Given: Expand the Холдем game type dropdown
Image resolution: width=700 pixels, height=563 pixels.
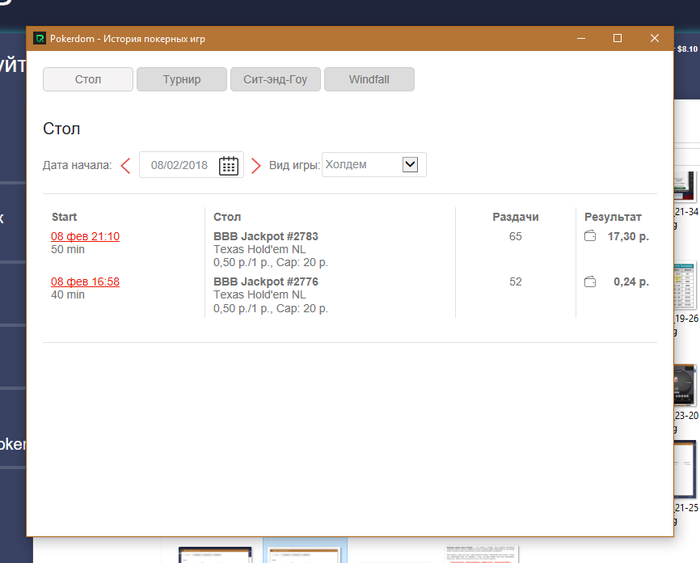Looking at the screenshot, I should click(410, 164).
